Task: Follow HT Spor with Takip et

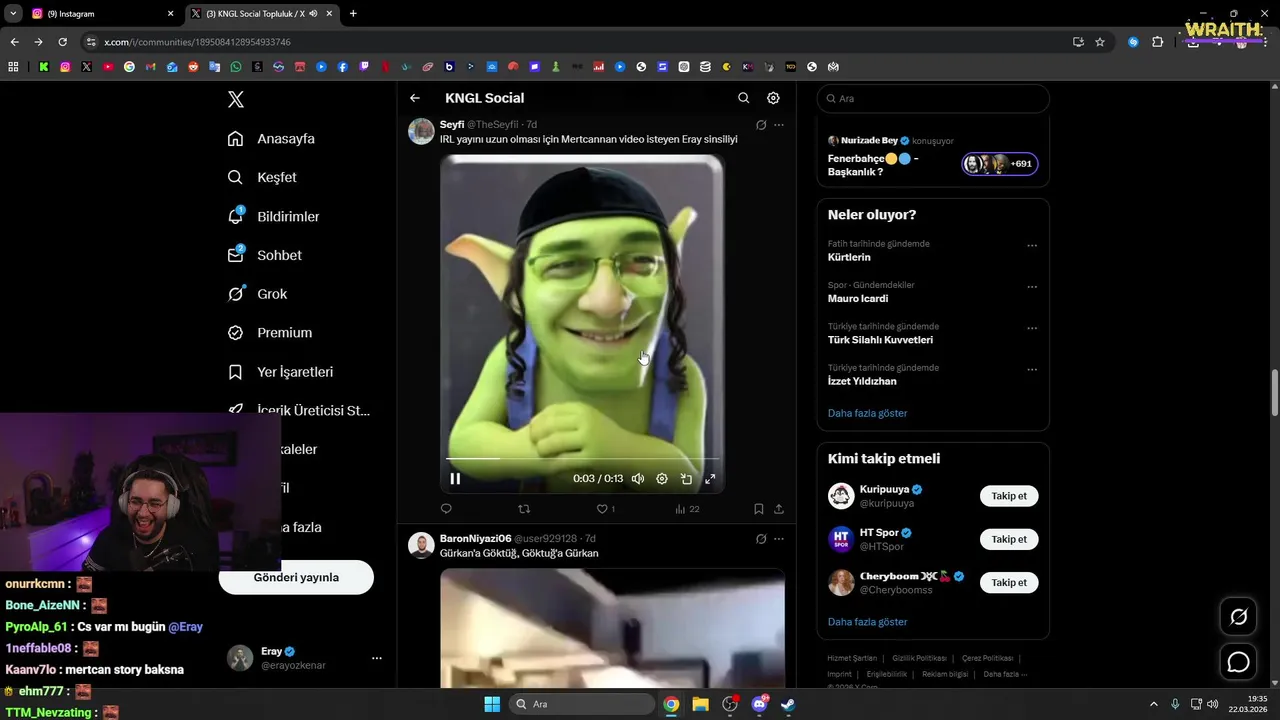Action: pos(1009,539)
